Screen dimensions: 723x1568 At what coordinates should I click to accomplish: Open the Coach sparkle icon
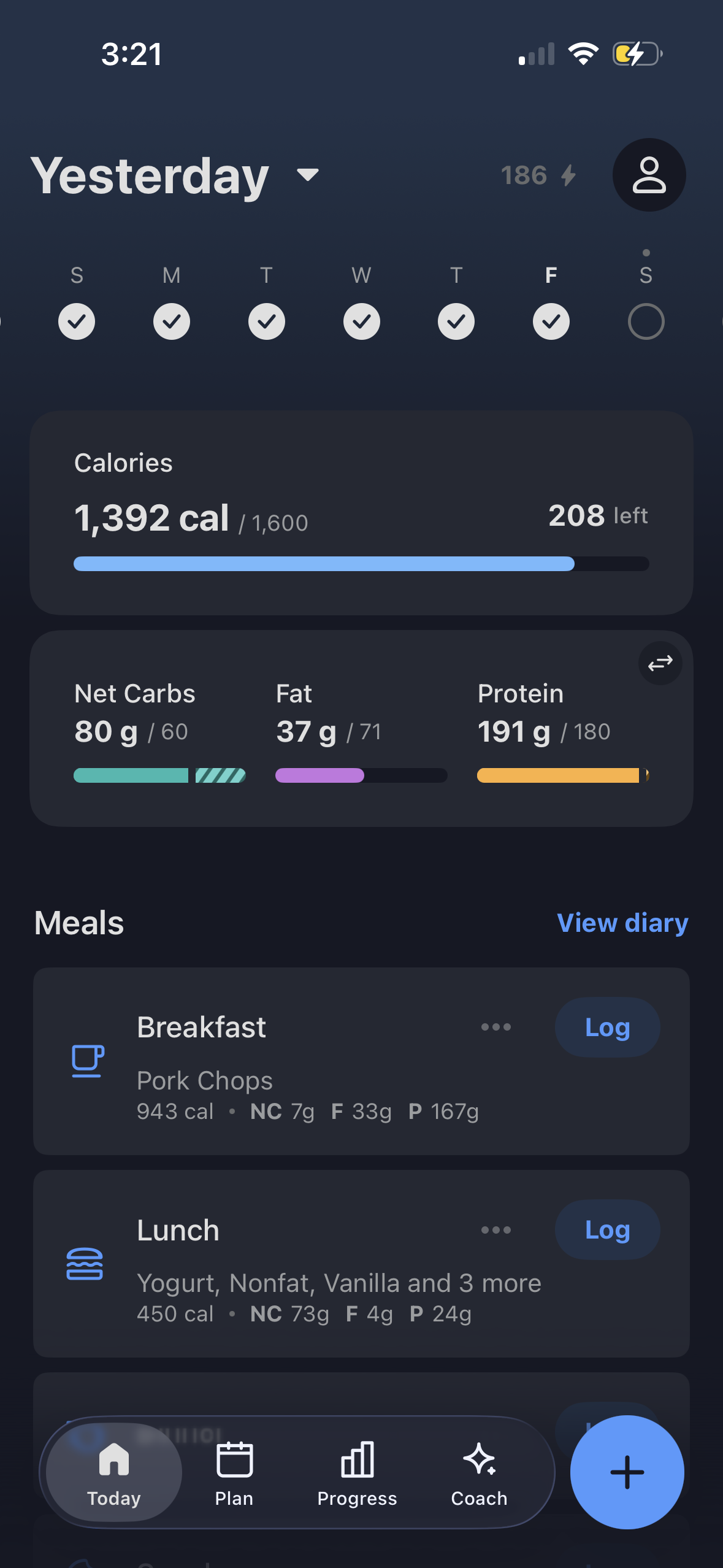tap(480, 1459)
